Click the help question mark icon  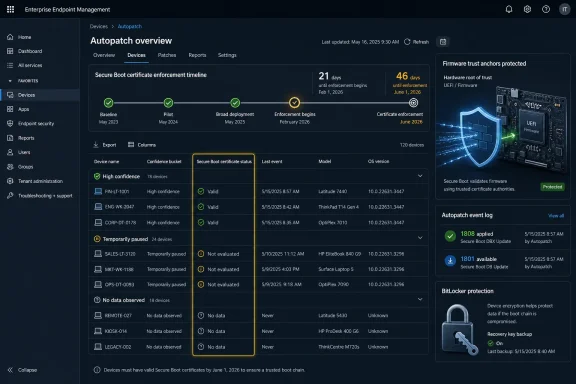tap(546, 9)
